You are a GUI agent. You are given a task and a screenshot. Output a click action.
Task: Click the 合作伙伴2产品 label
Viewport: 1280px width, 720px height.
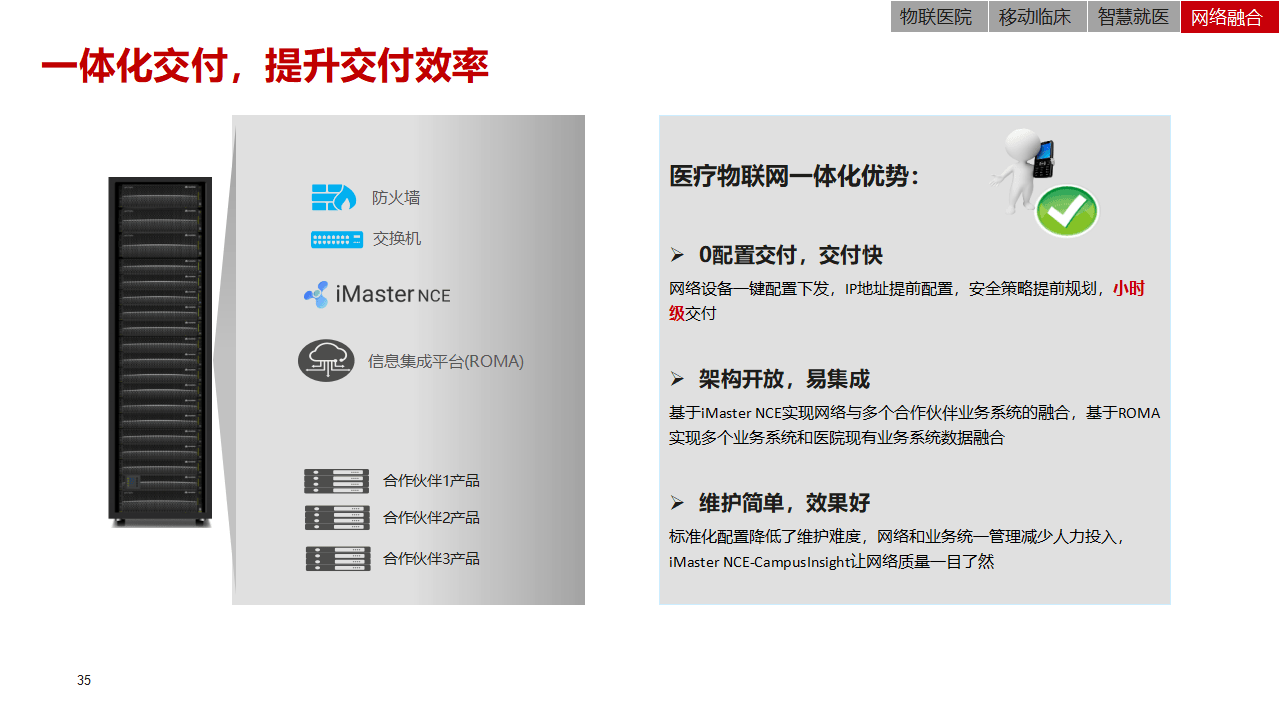point(431,518)
